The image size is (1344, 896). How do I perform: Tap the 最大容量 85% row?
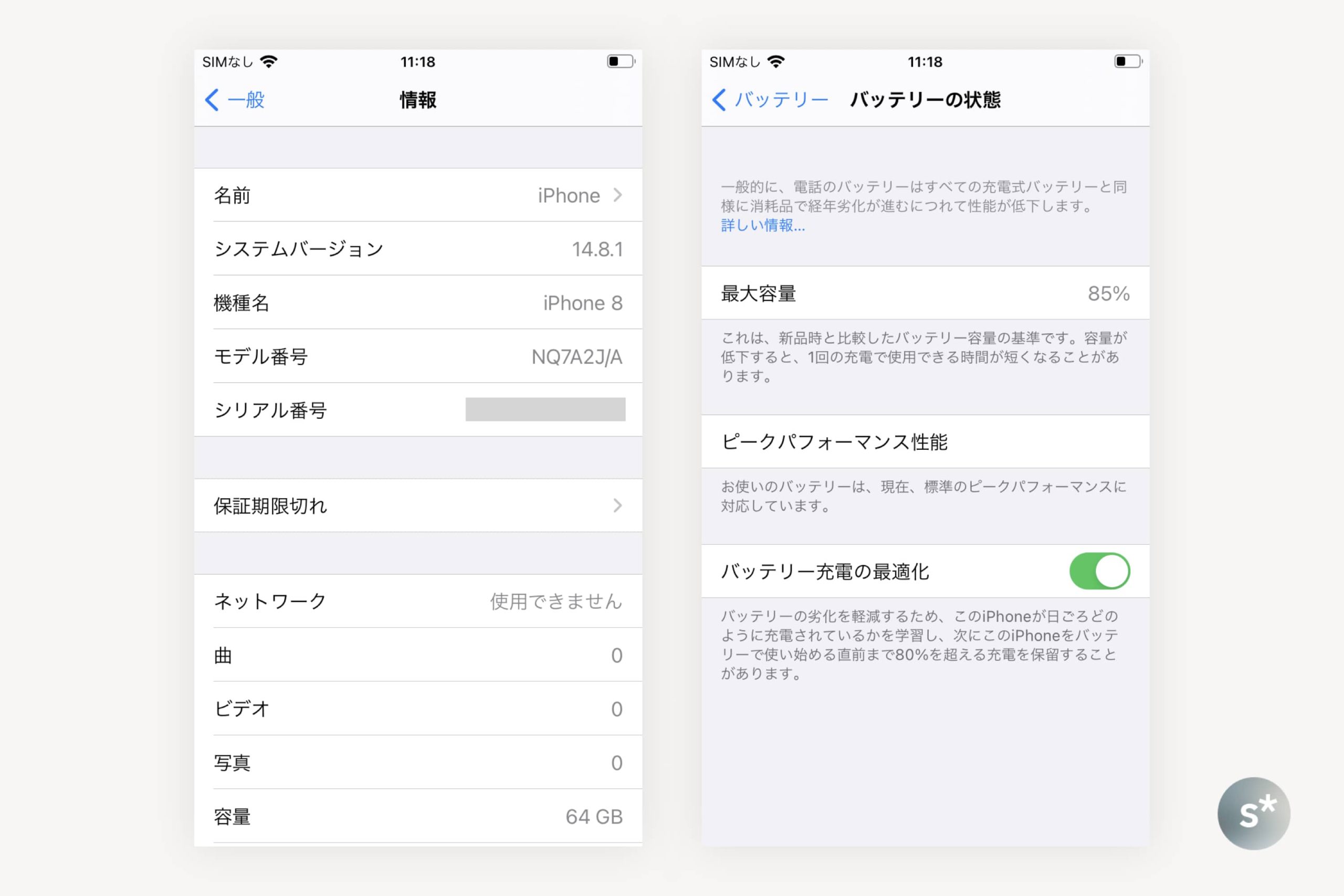[925, 293]
